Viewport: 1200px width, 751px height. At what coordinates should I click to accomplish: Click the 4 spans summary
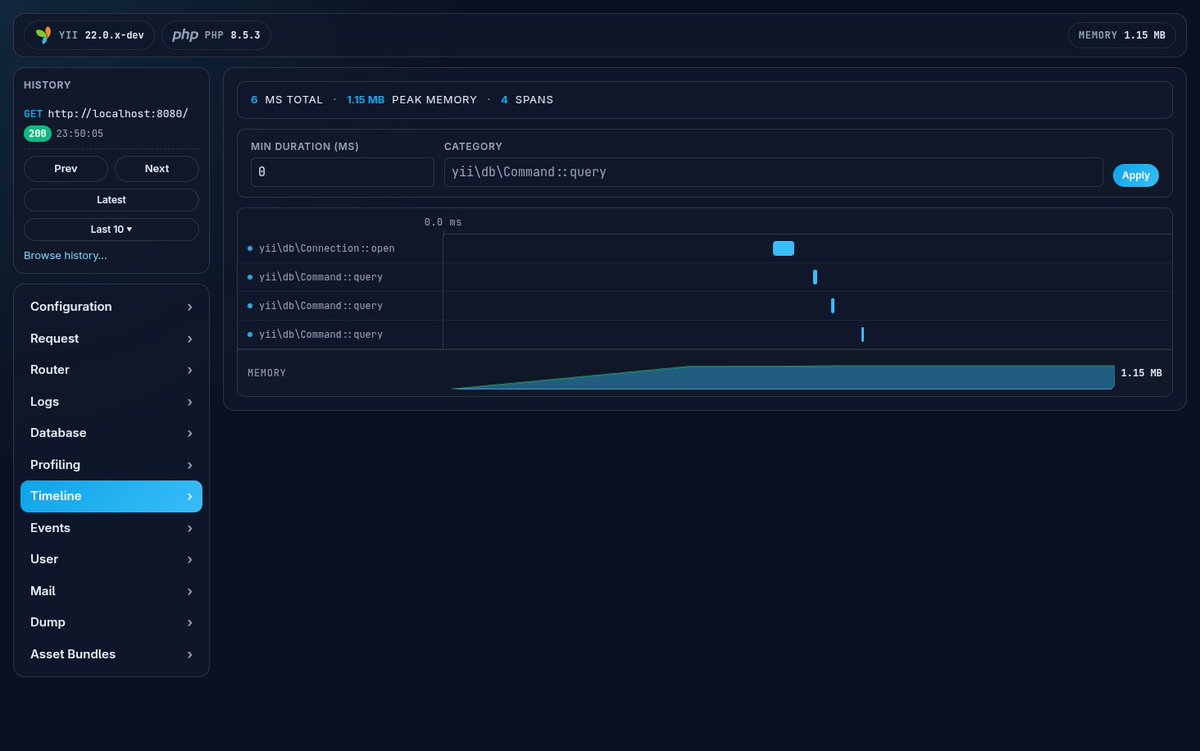pos(527,100)
